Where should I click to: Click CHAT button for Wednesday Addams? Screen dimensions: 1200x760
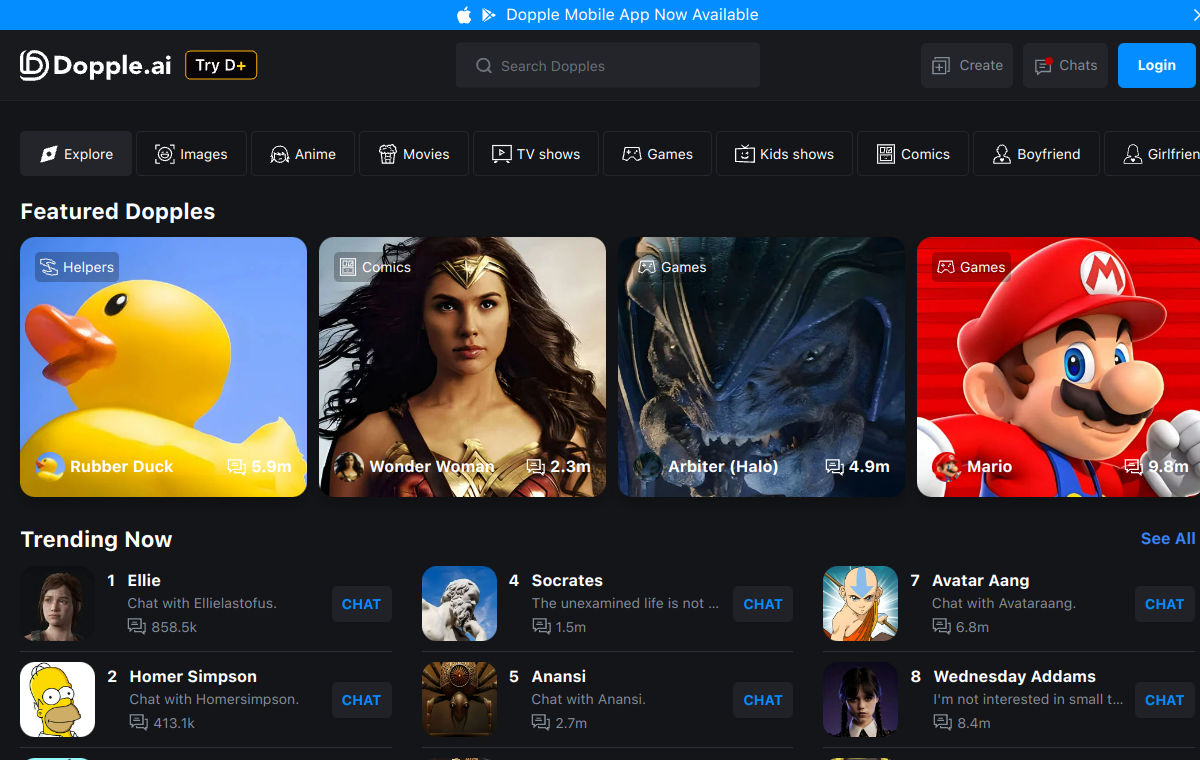tap(1164, 700)
